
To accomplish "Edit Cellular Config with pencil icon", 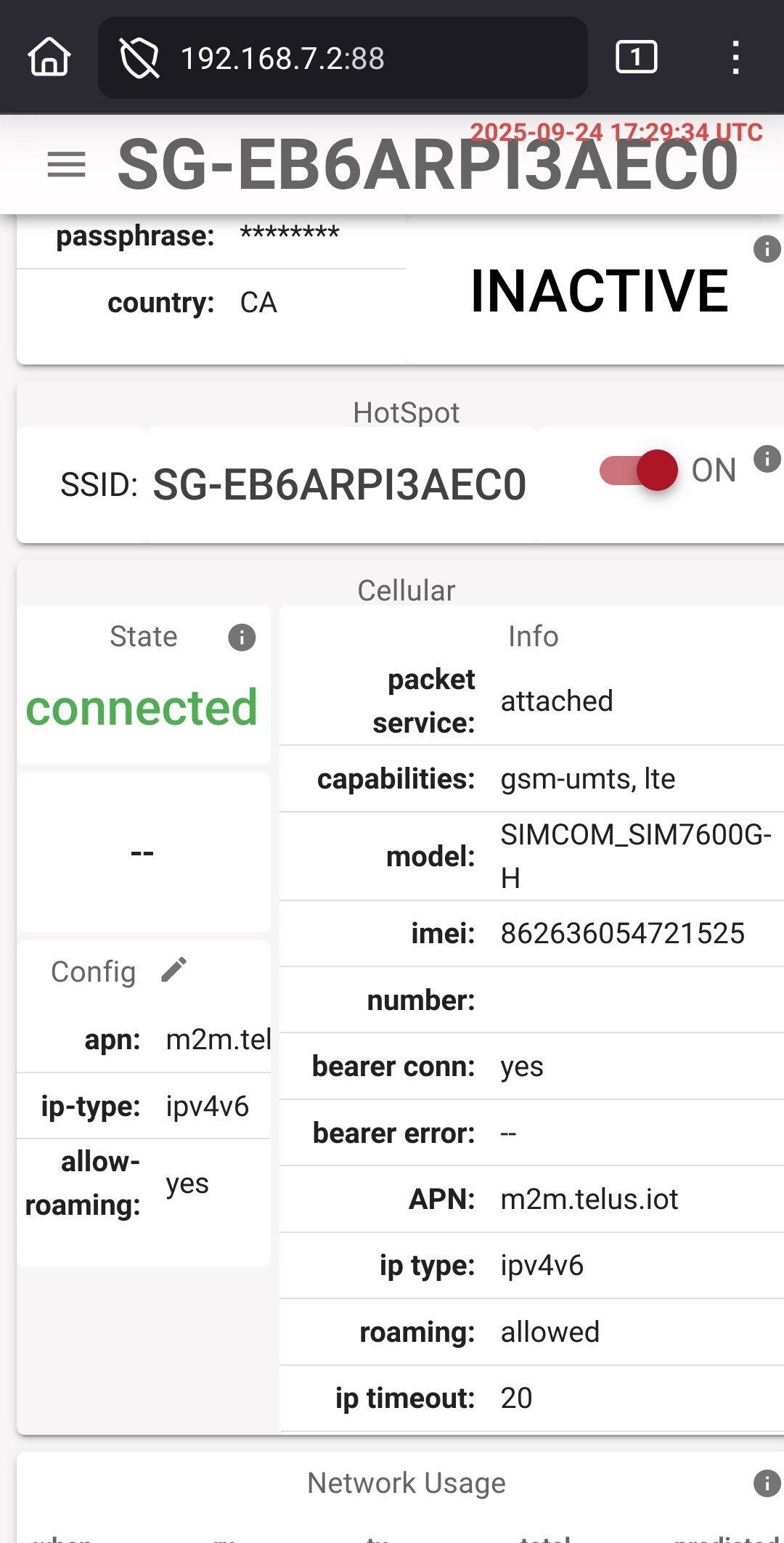I will pyautogui.click(x=174, y=969).
